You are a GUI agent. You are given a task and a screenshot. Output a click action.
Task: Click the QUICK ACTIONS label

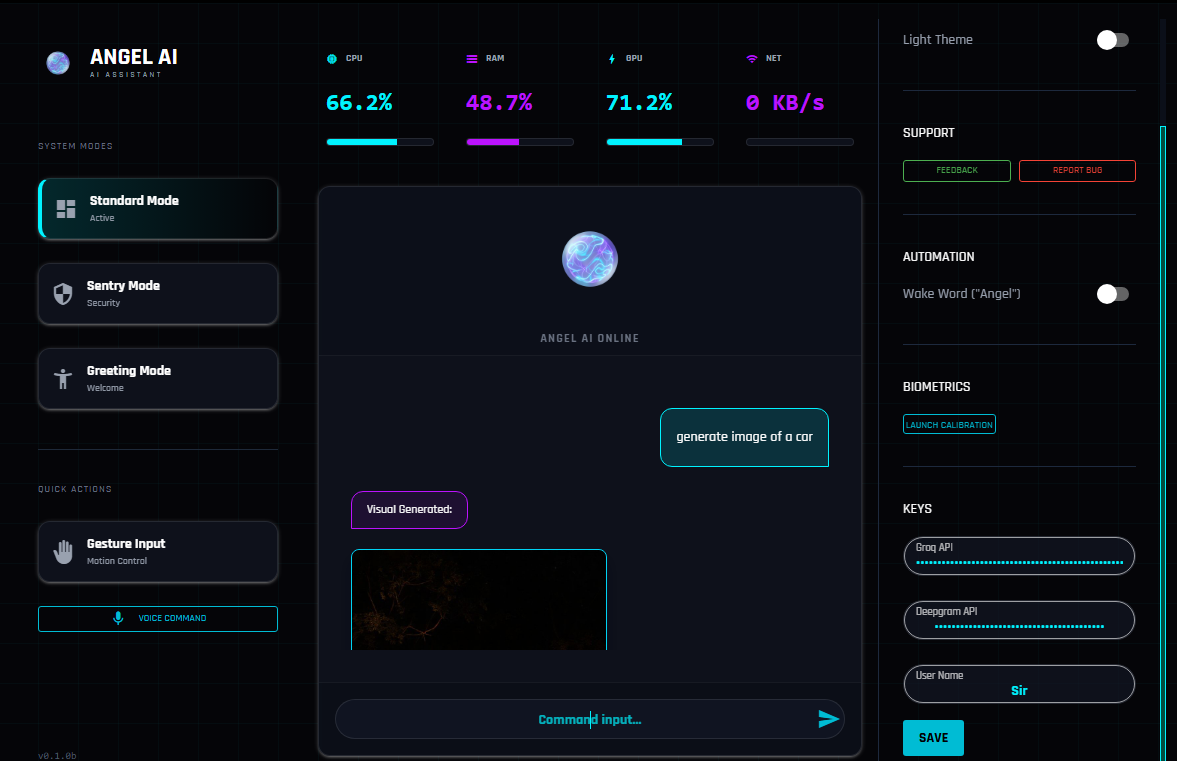point(75,489)
